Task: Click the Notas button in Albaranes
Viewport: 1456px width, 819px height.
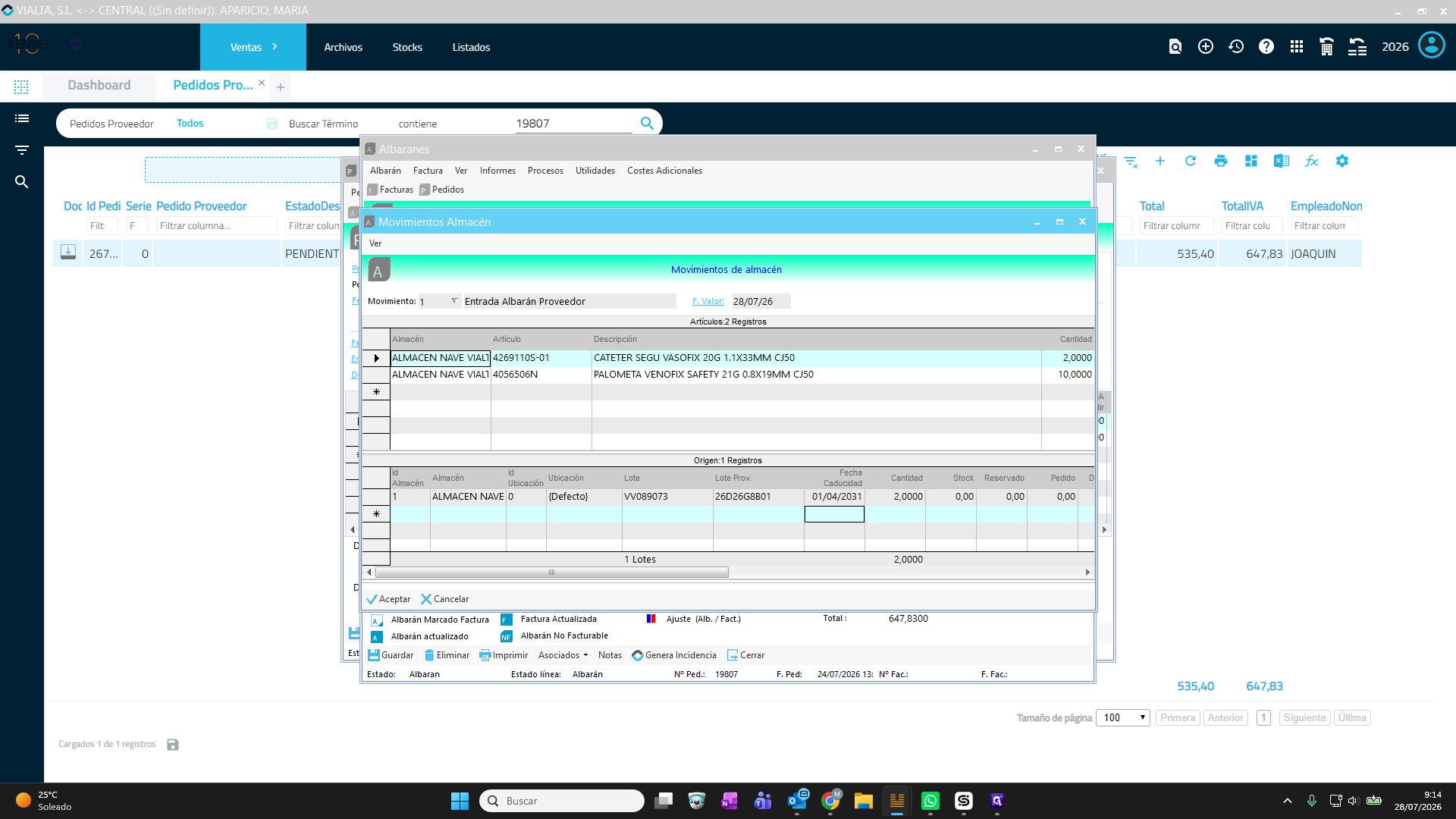Action: [x=610, y=655]
